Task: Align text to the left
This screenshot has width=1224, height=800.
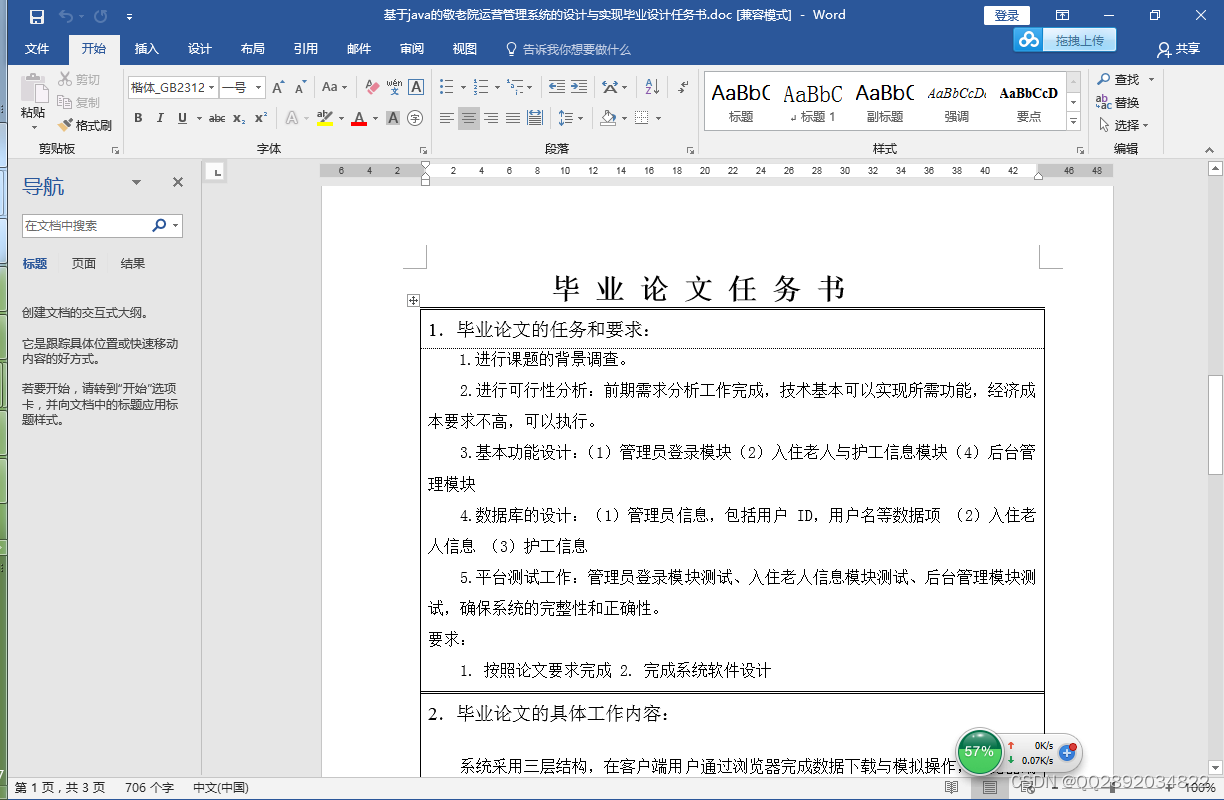Action: 446,119
